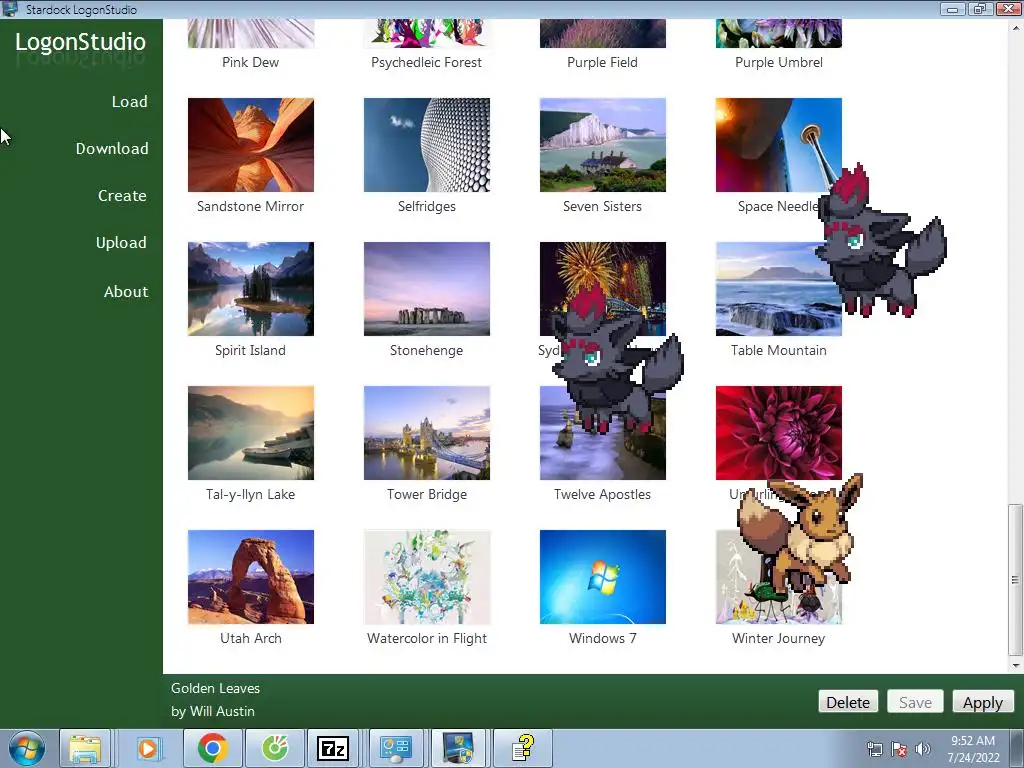
Task: Click the scrollbar down arrow
Action: [x=1015, y=665]
